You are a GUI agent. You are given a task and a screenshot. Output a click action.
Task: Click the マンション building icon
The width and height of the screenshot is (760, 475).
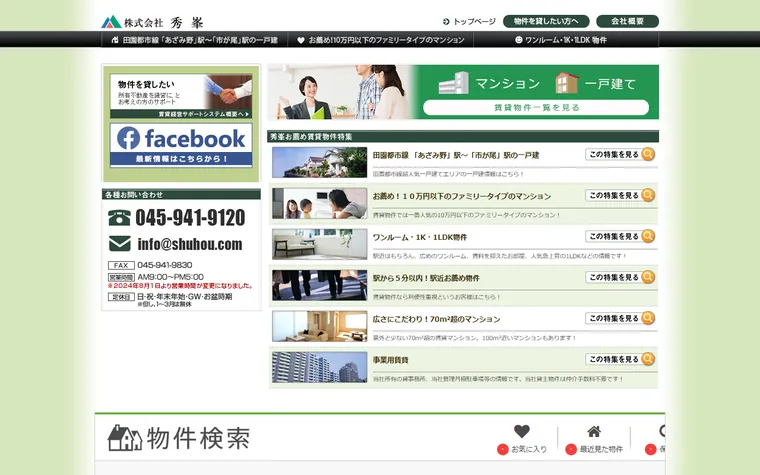(453, 83)
